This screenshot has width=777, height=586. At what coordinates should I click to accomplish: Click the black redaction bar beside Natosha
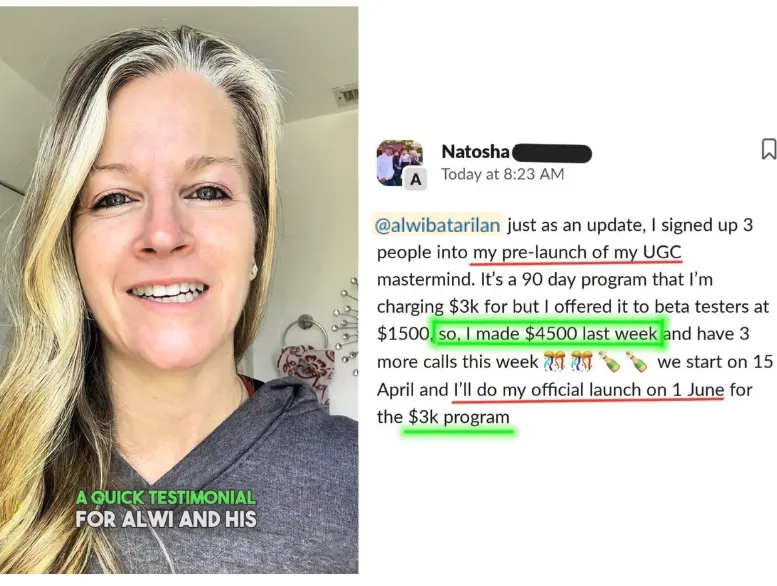coord(551,154)
